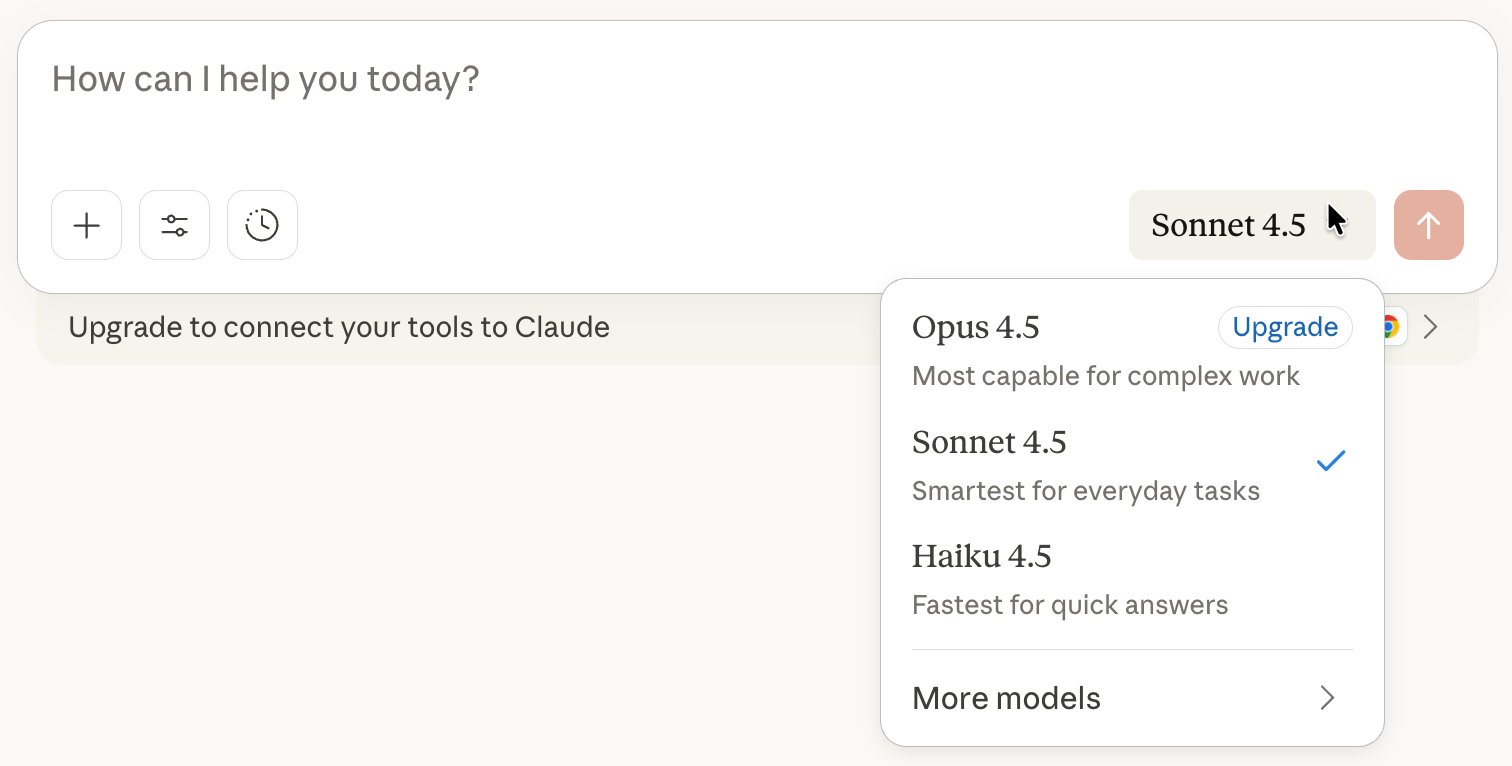Viewport: 1512px width, 766px height.
Task: Click the plus icon to add attachments
Action: 87,226
